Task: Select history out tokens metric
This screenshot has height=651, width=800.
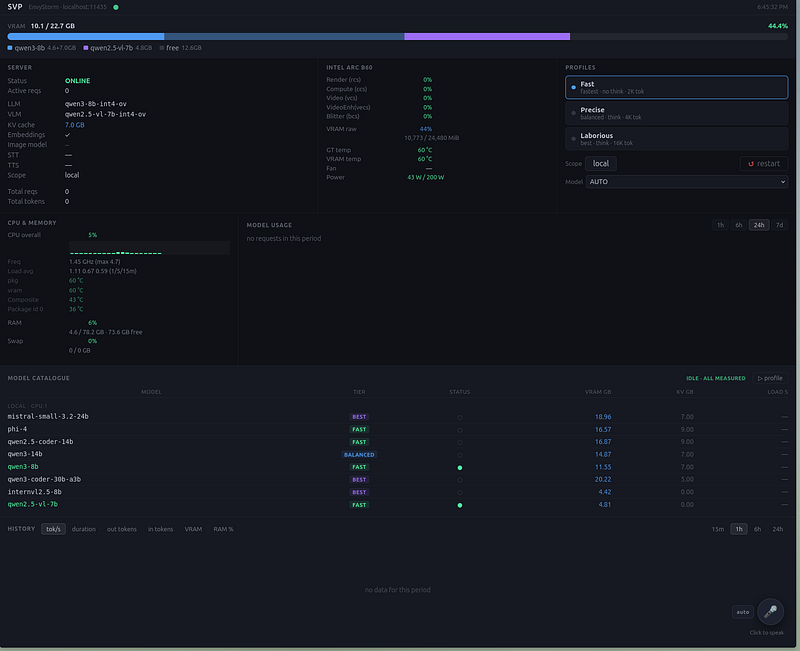Action: coord(121,529)
